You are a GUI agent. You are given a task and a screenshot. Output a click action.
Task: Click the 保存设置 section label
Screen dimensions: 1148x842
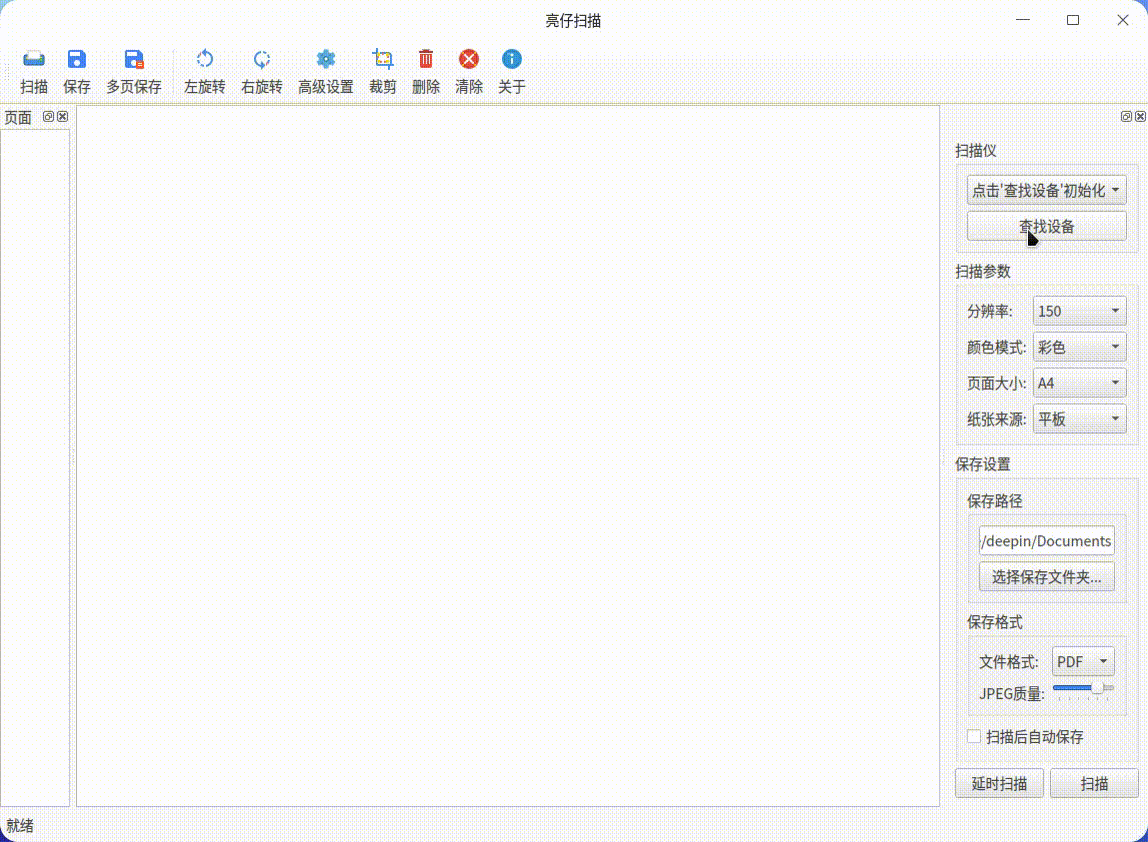983,464
